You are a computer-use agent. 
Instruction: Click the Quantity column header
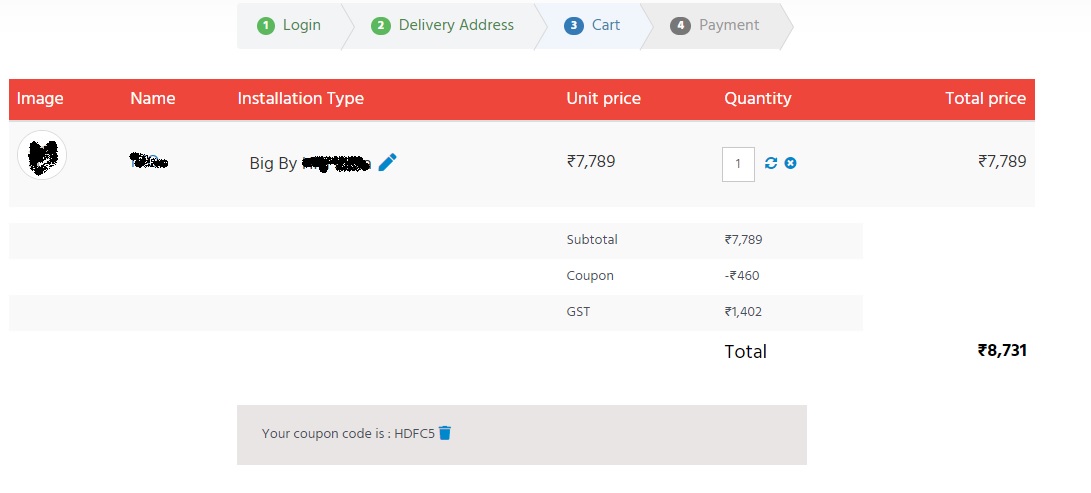coord(758,98)
